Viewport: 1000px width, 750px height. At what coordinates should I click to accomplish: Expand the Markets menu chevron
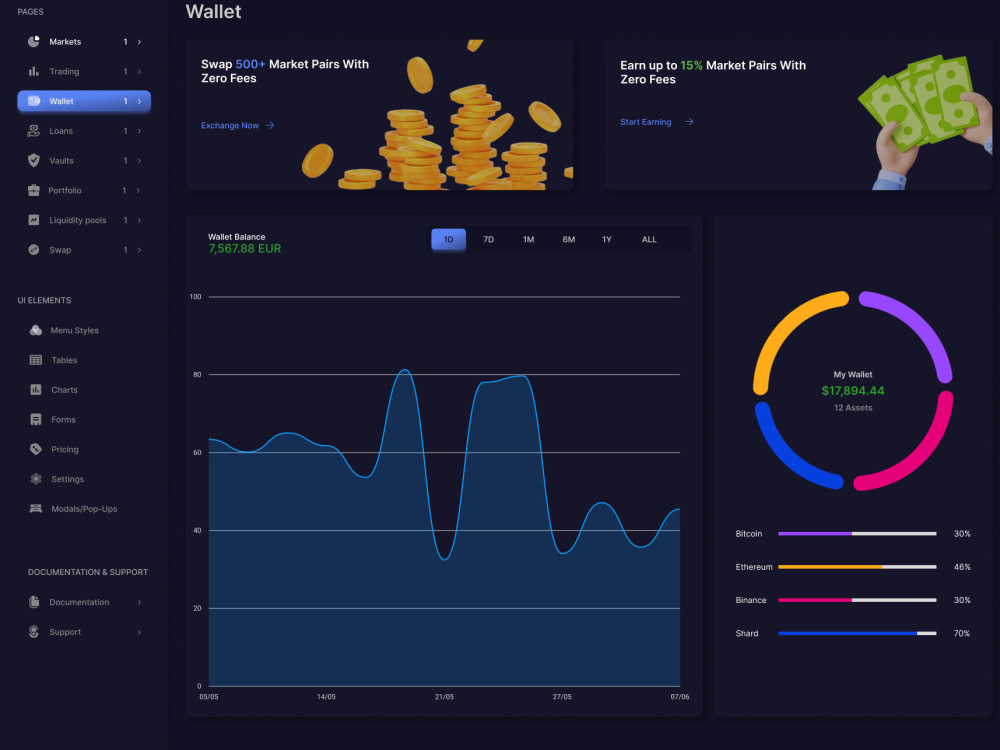tap(139, 42)
